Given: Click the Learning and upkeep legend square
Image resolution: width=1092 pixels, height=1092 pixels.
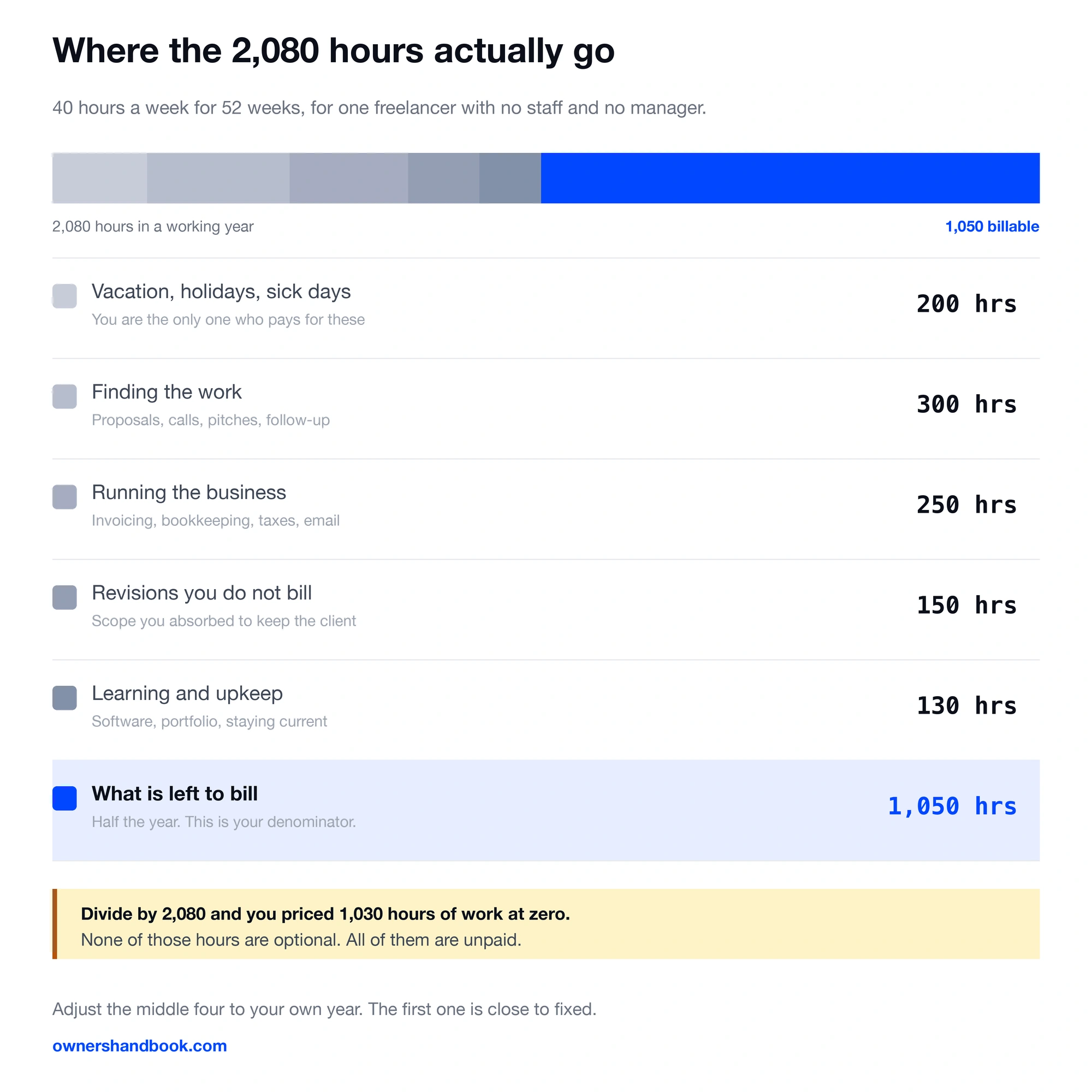Looking at the screenshot, I should click(64, 698).
